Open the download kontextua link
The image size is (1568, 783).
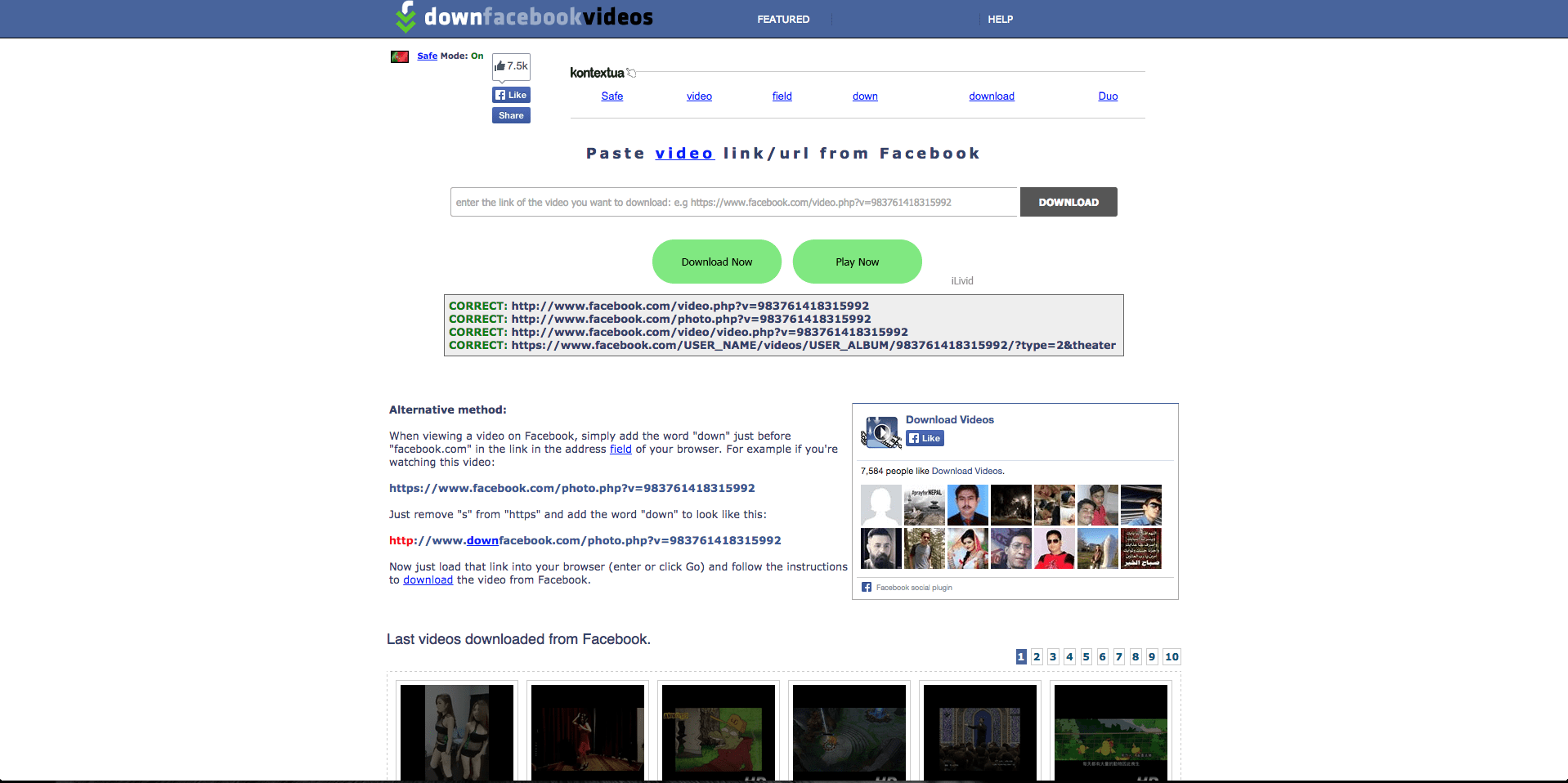[992, 96]
